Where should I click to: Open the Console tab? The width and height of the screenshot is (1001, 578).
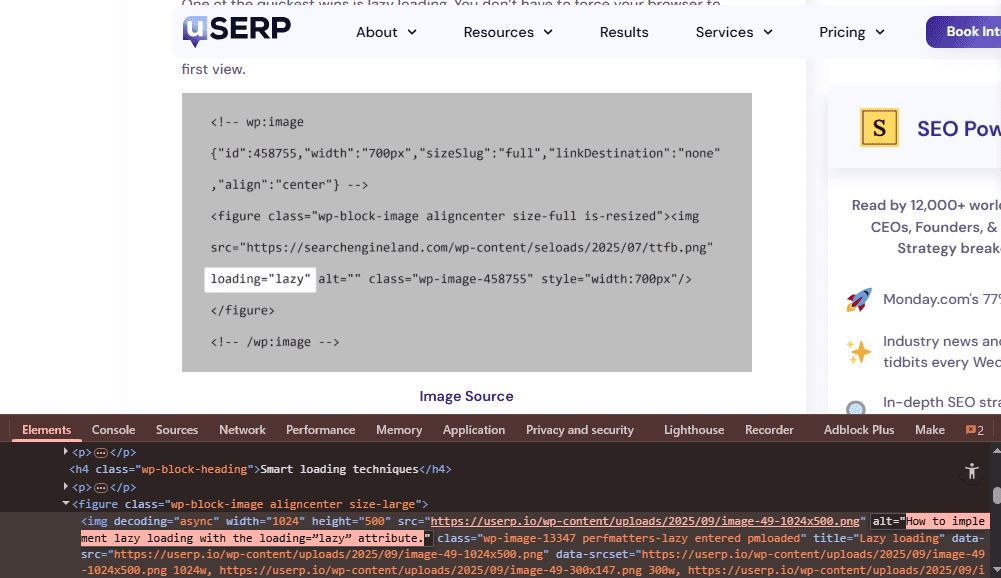pos(113,430)
